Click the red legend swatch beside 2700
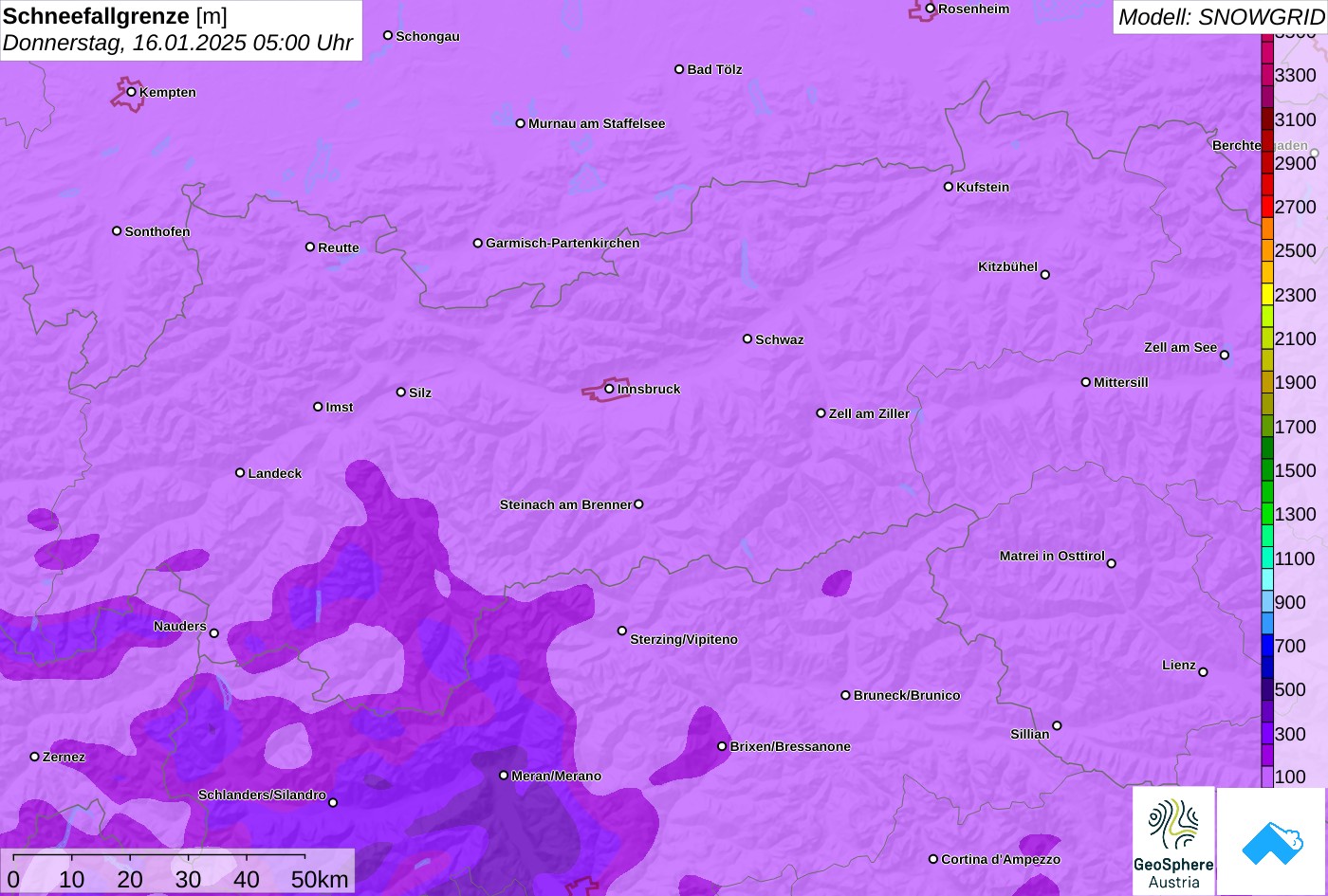1328x896 pixels. (1267, 207)
